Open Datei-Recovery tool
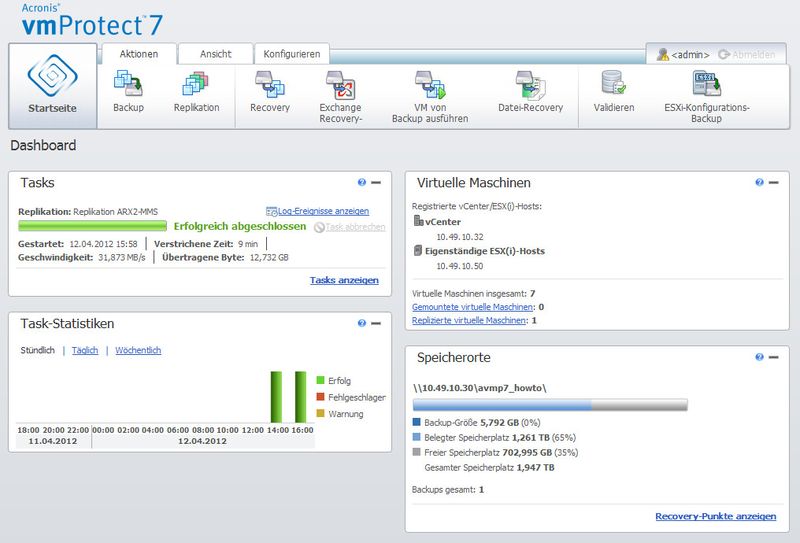800x543 pixels. (x=531, y=84)
